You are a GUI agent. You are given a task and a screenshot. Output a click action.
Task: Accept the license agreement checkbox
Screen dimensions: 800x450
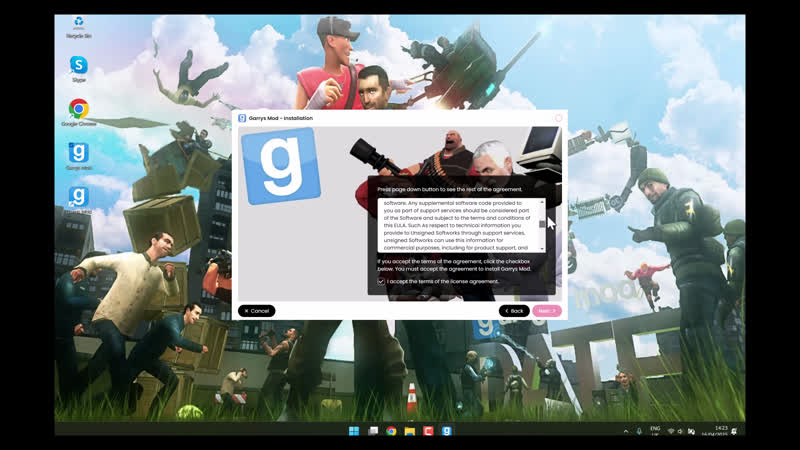coord(381,281)
